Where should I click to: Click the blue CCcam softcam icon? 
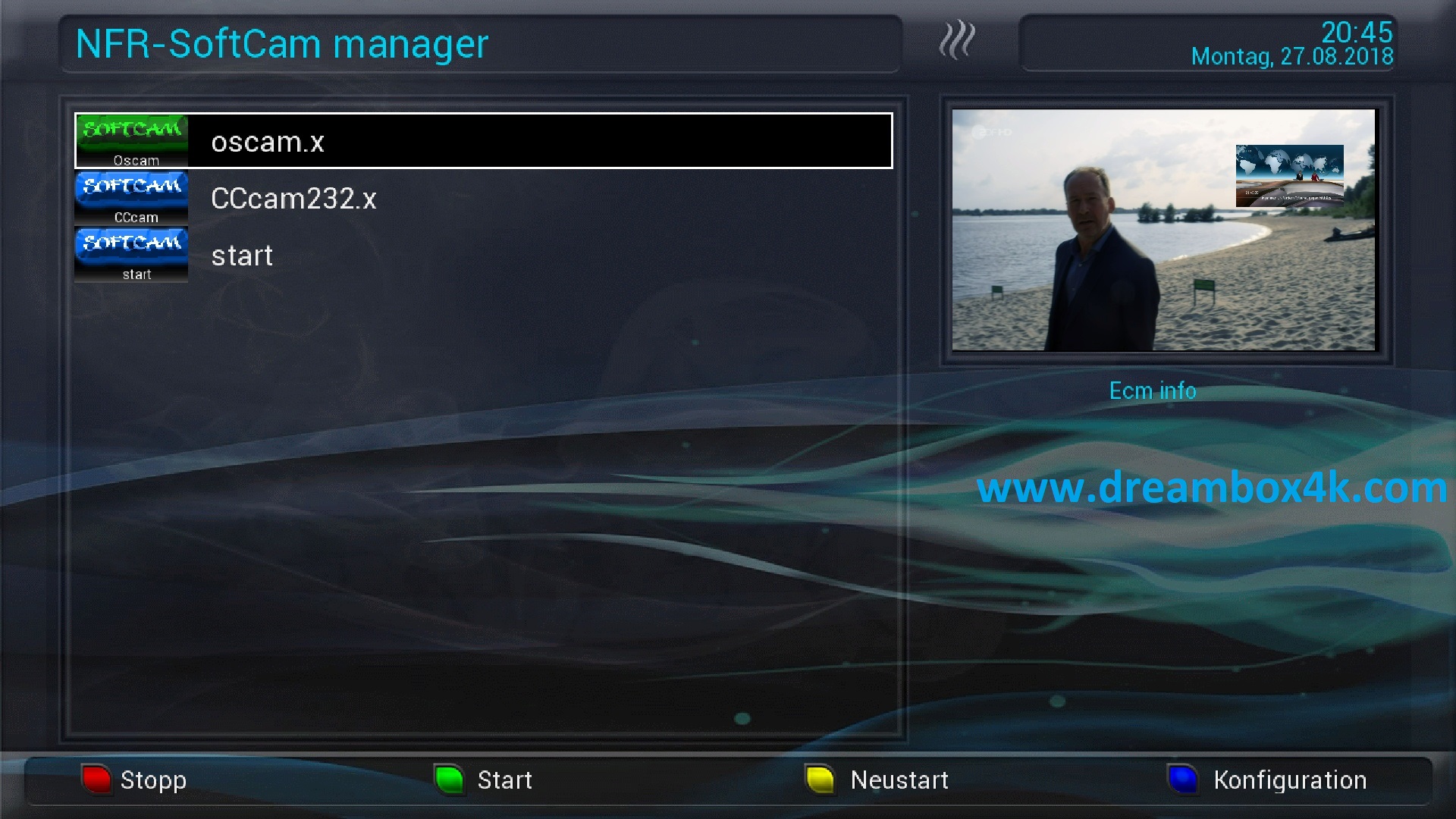coord(131,198)
